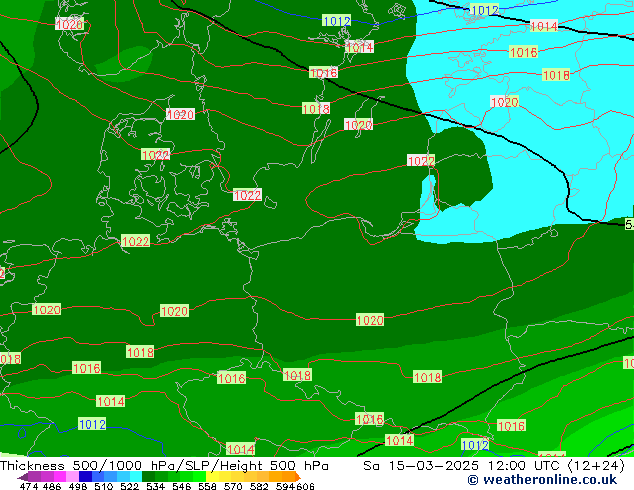
Task: Click the forecast date Sa 15-03-2025 12:00 UTC
Action: pyautogui.click(x=463, y=466)
